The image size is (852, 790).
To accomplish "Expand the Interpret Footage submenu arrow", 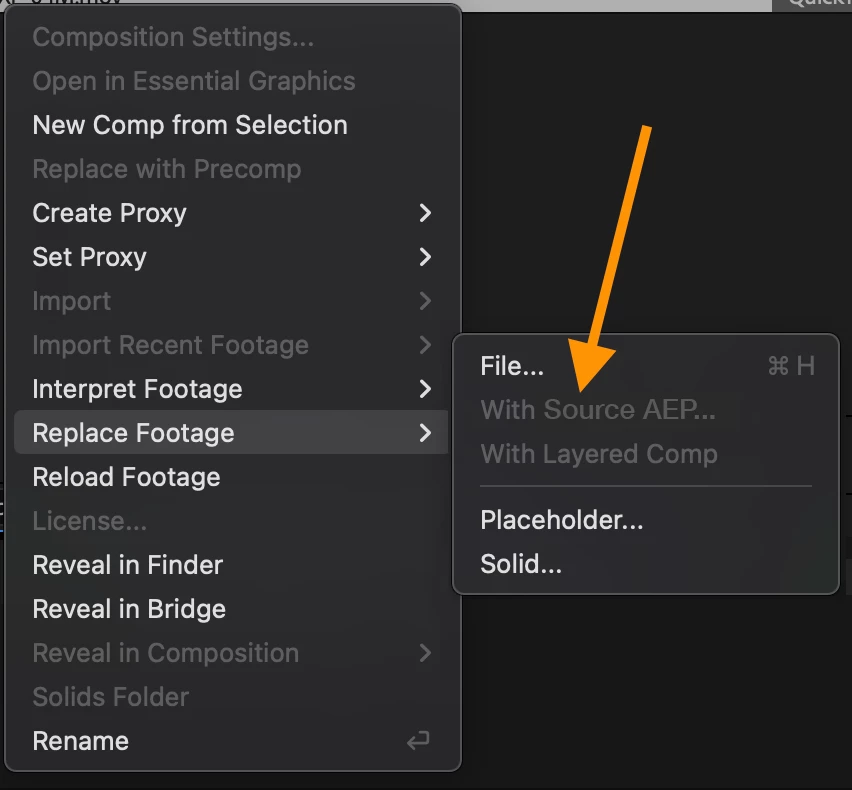I will (425, 389).
